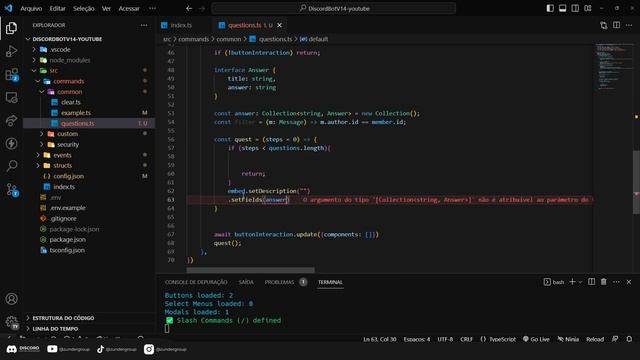
Task: Open editor more actions ellipsis
Action: tap(629, 25)
